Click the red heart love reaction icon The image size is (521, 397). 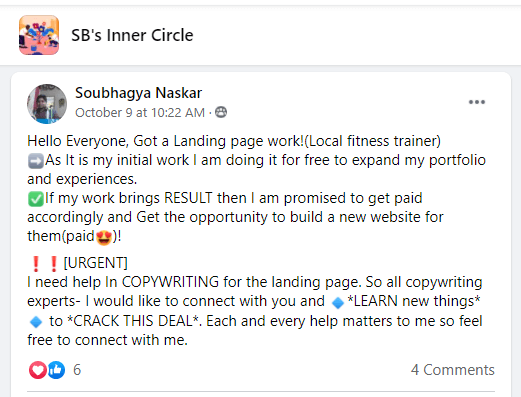pyautogui.click(x=38, y=370)
